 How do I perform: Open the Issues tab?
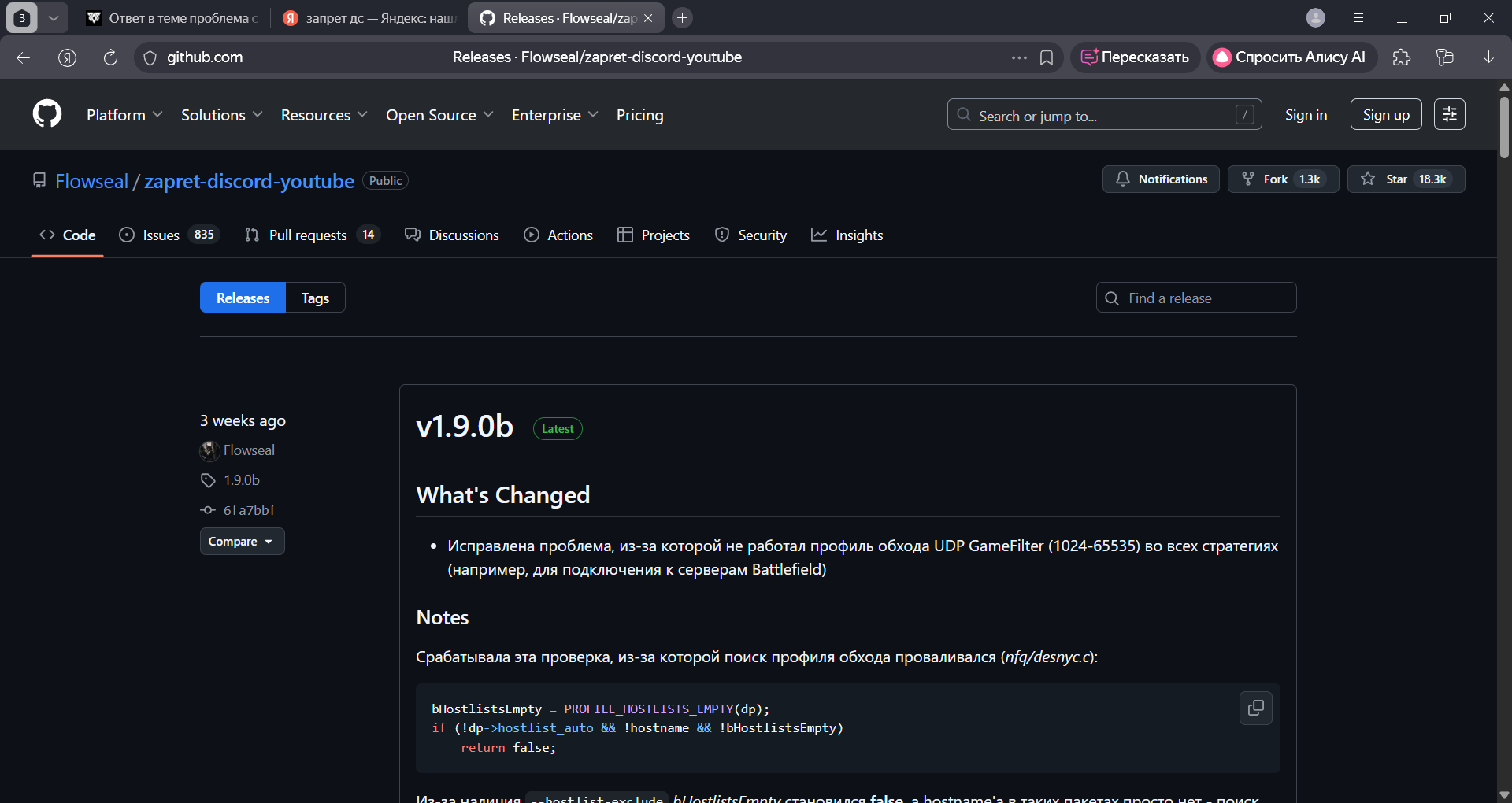[x=161, y=235]
